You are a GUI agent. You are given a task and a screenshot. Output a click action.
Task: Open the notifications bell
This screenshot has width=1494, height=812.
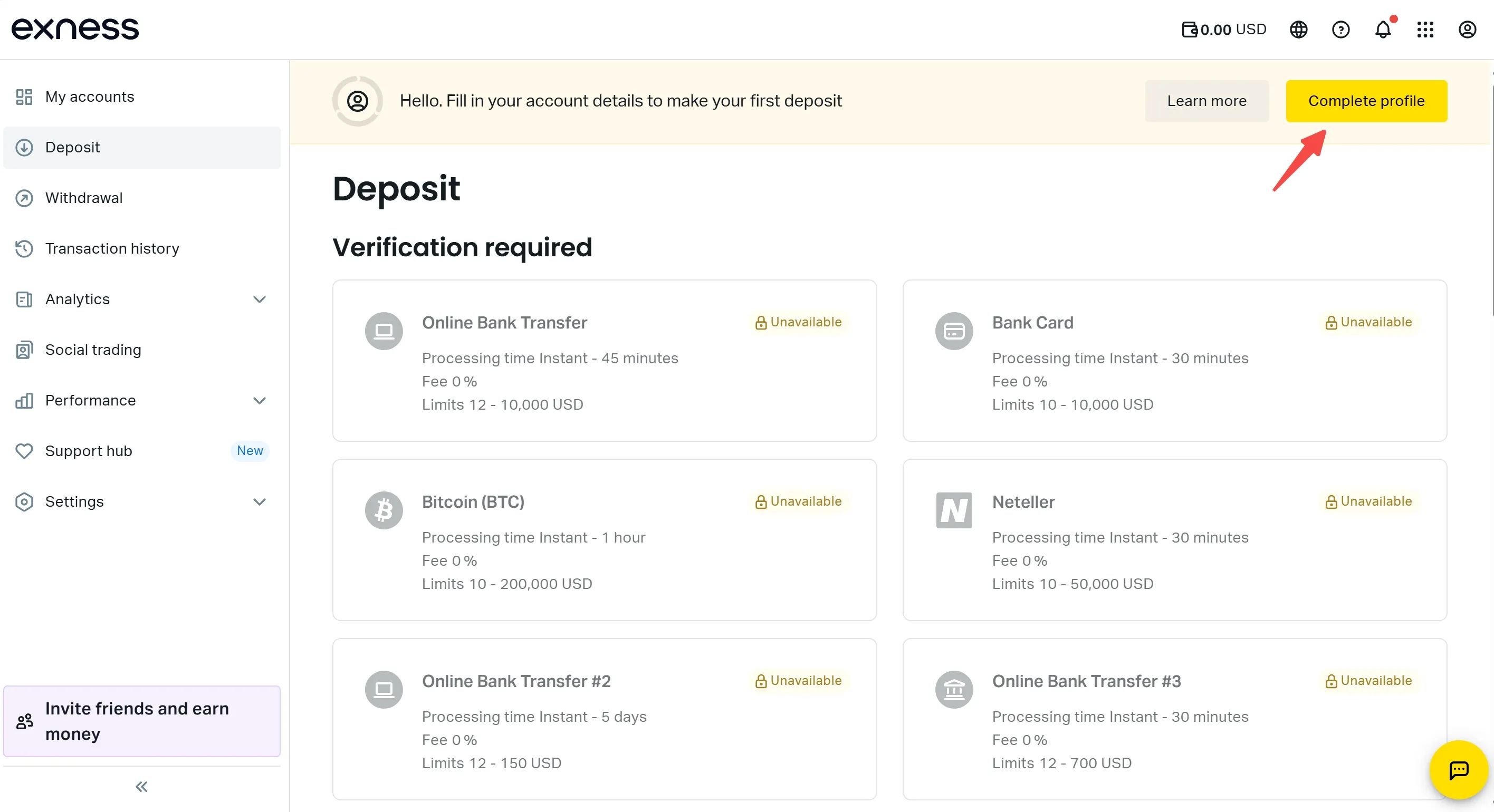[x=1383, y=30]
